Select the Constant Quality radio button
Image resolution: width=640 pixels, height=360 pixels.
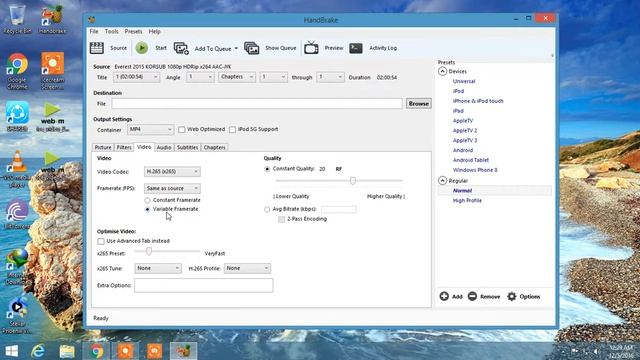point(267,169)
